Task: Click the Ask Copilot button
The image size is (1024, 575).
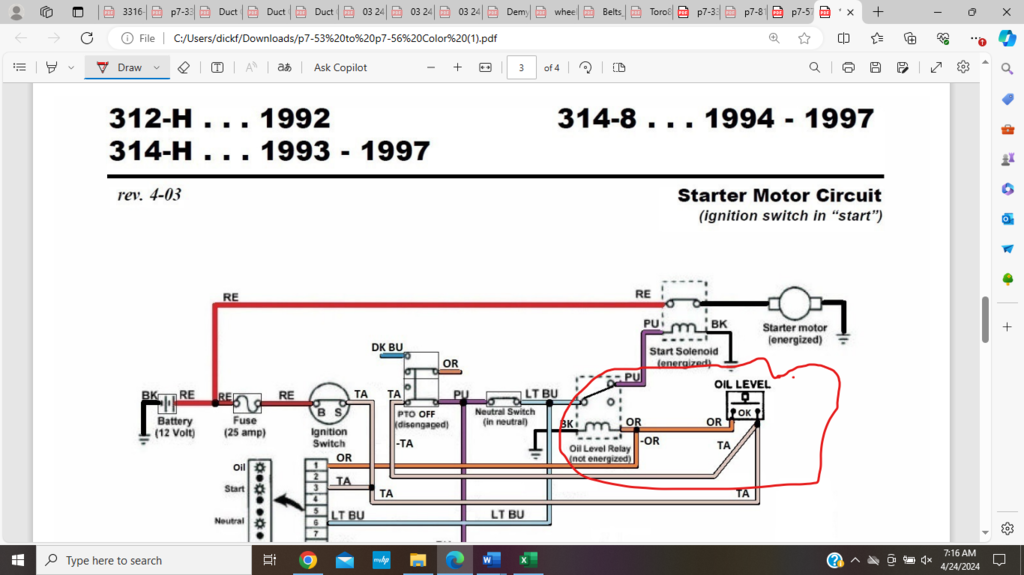Action: point(340,67)
